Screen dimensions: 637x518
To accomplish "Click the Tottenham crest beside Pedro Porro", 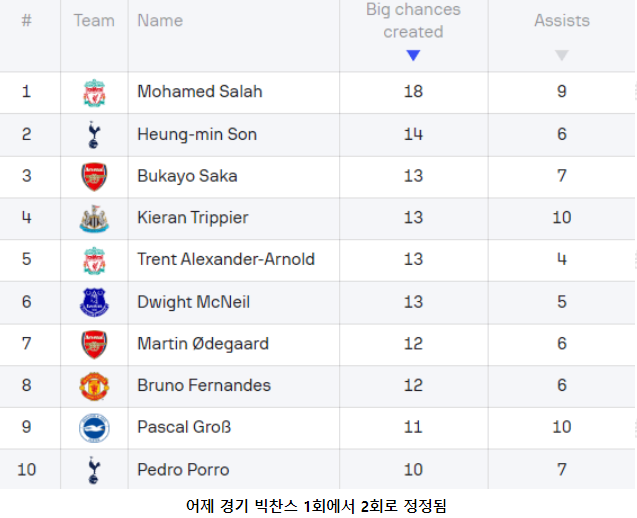I will pos(94,470).
